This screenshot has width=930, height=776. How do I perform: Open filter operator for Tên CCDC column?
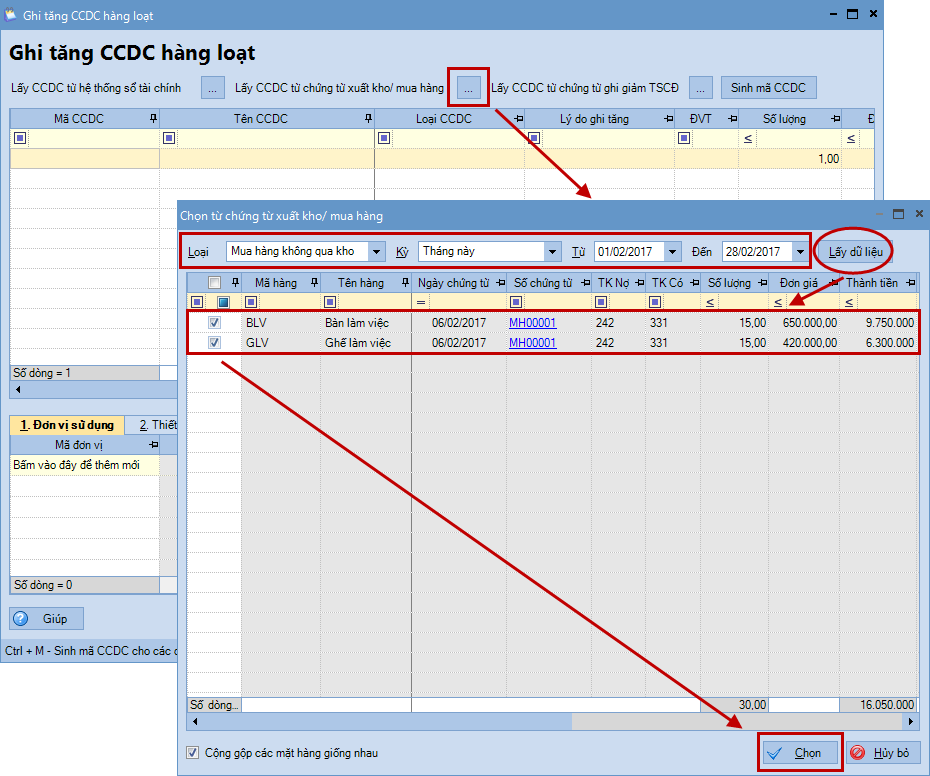pyautogui.click(x=169, y=138)
